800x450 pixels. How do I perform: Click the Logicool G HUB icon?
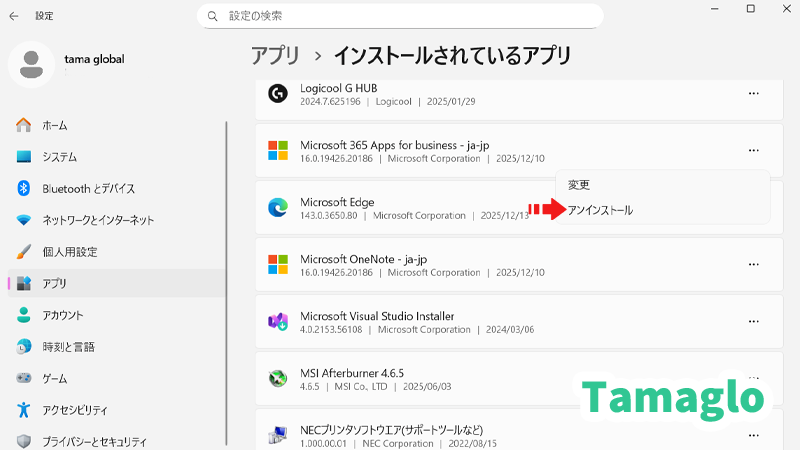click(277, 94)
